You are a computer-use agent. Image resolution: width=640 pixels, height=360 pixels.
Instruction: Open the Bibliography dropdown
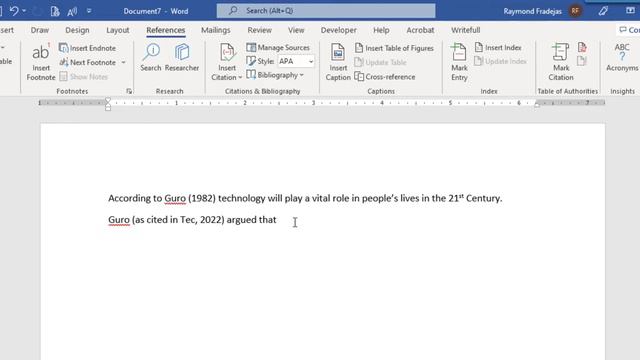[275, 75]
